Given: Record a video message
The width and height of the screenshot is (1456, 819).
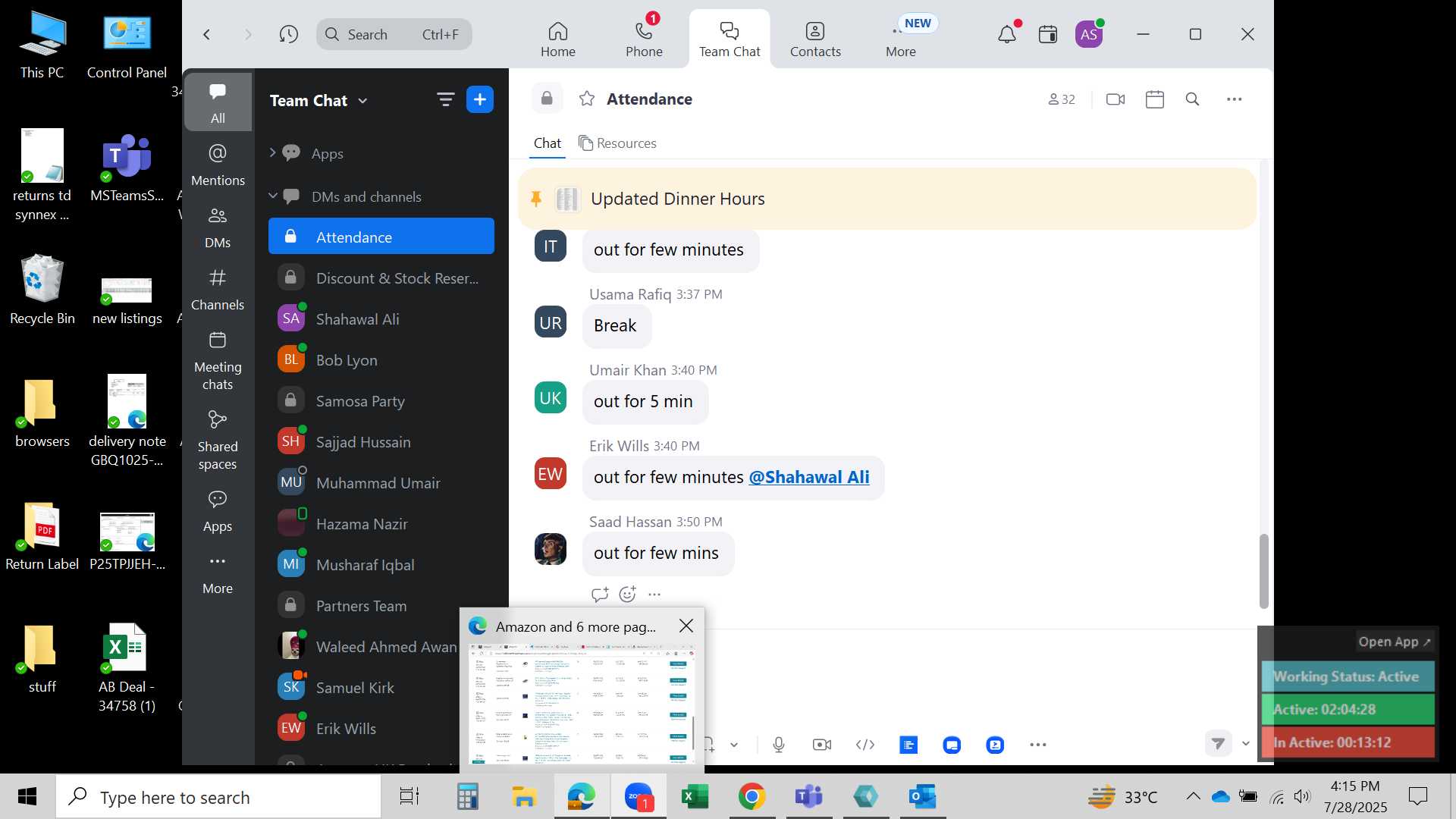Looking at the screenshot, I should click(822, 745).
